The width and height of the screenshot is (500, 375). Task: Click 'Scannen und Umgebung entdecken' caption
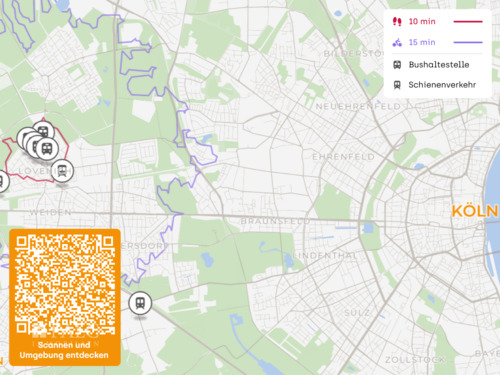pyautogui.click(x=64, y=350)
